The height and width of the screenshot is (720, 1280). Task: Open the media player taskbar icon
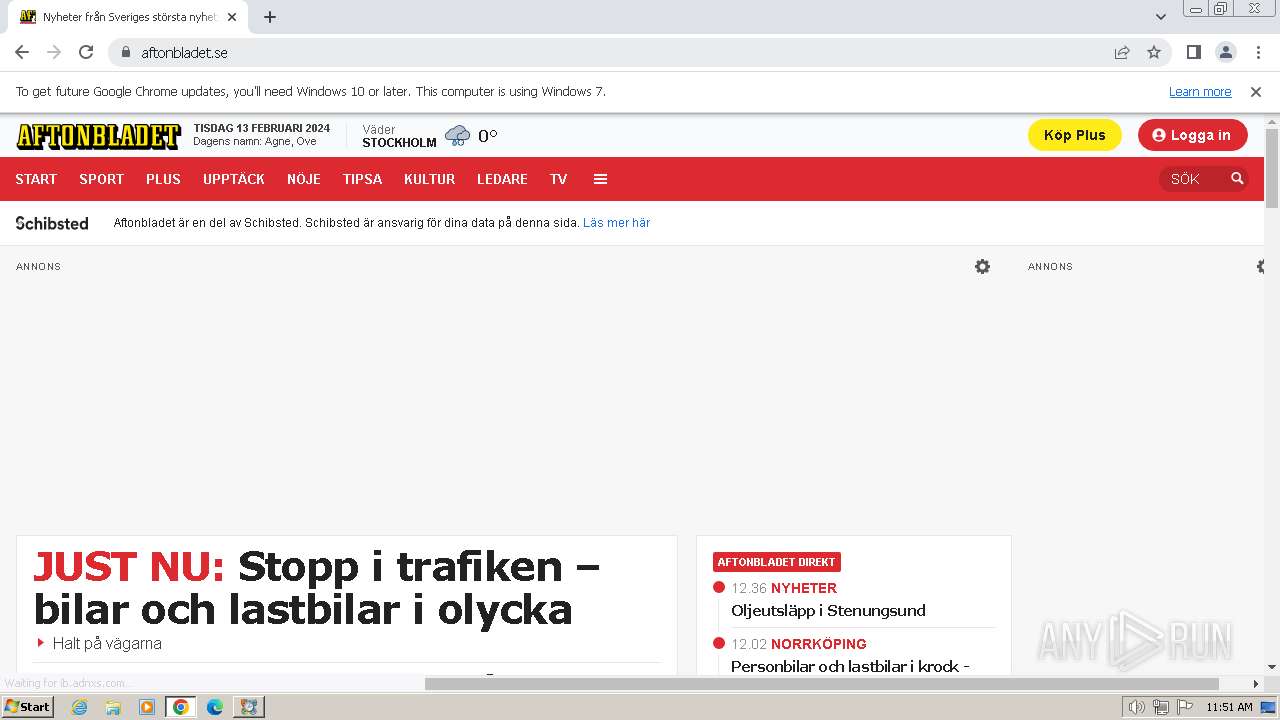pos(147,707)
